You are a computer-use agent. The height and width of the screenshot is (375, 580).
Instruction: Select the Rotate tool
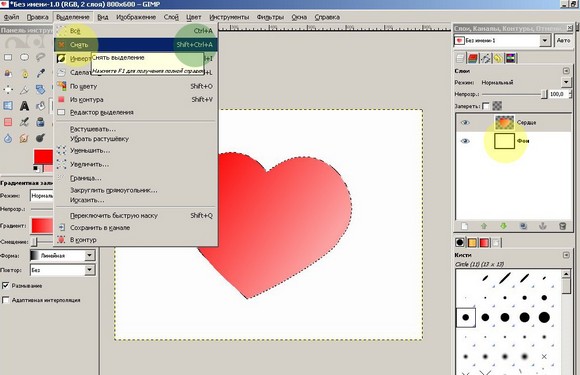coord(40,89)
